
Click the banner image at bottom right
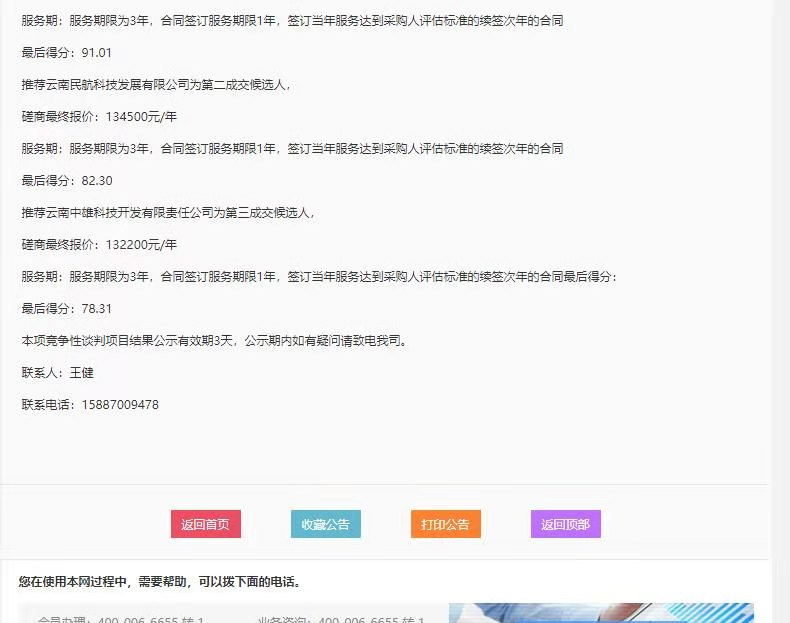tap(600, 613)
